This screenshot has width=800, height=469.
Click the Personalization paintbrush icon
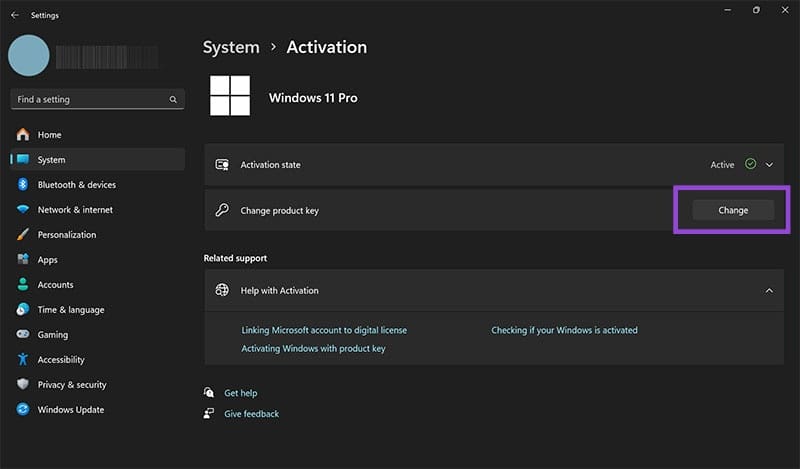pos(23,234)
